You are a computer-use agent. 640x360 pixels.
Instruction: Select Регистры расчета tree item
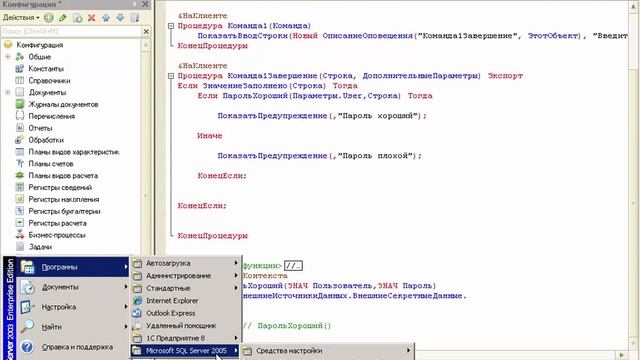pyautogui.click(x=58, y=223)
